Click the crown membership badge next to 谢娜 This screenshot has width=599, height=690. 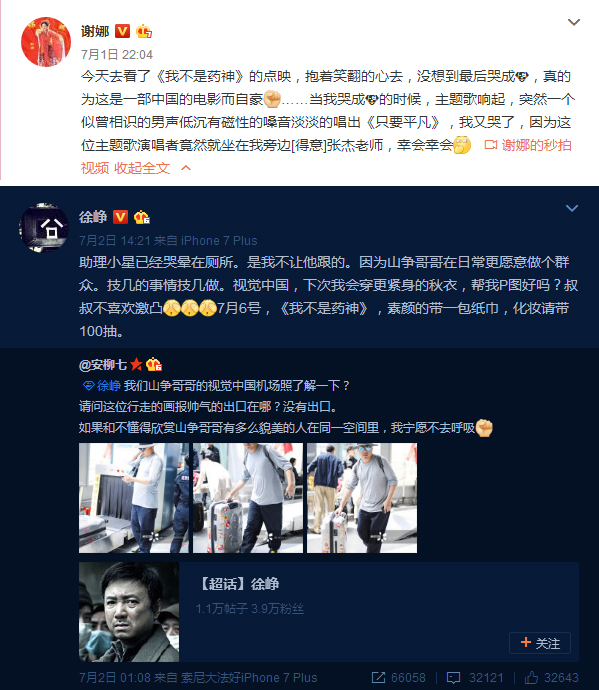(144, 31)
